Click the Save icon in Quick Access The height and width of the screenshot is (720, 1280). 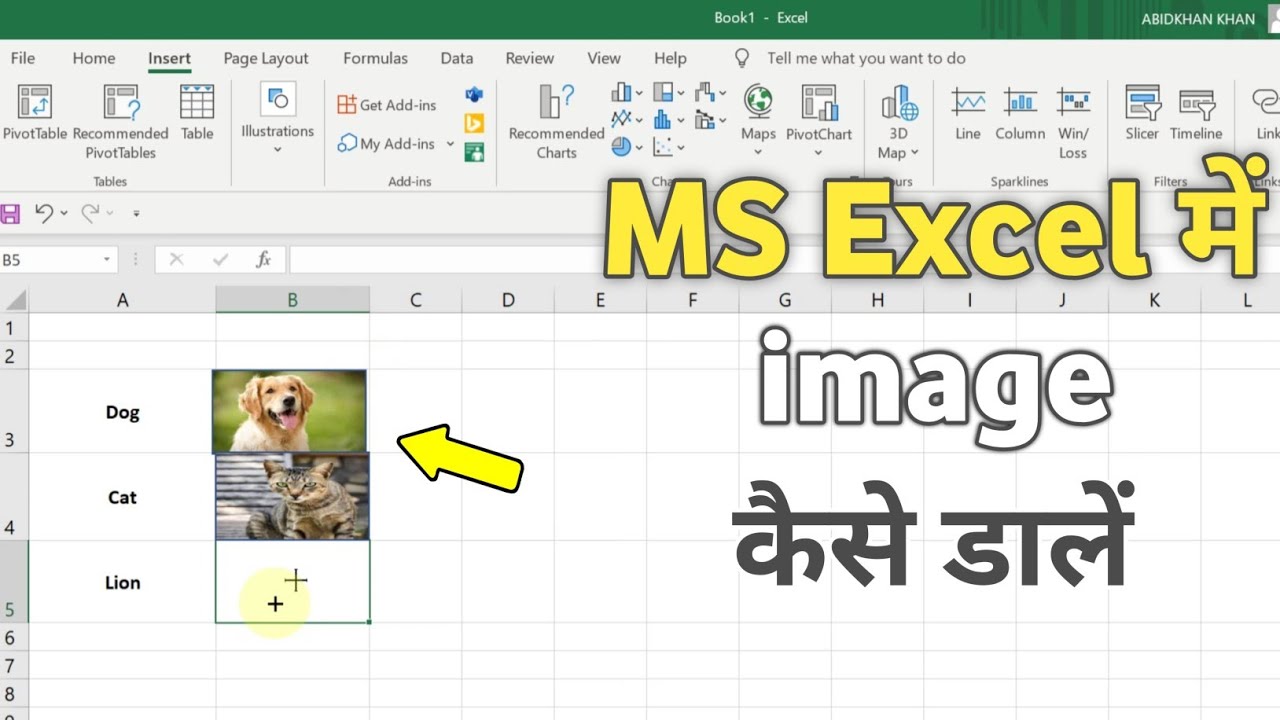(x=10, y=213)
